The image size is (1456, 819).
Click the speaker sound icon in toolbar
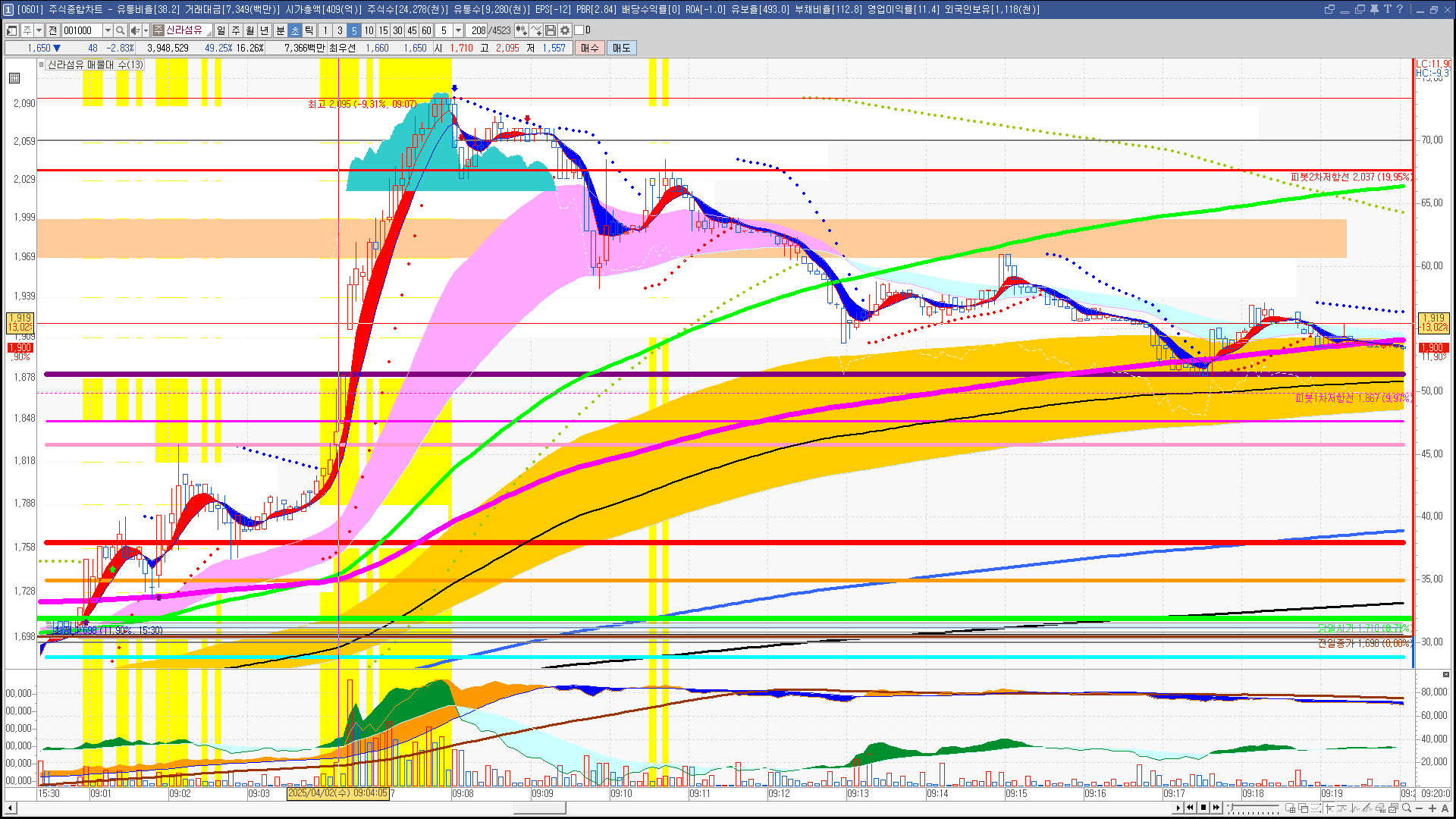(134, 30)
